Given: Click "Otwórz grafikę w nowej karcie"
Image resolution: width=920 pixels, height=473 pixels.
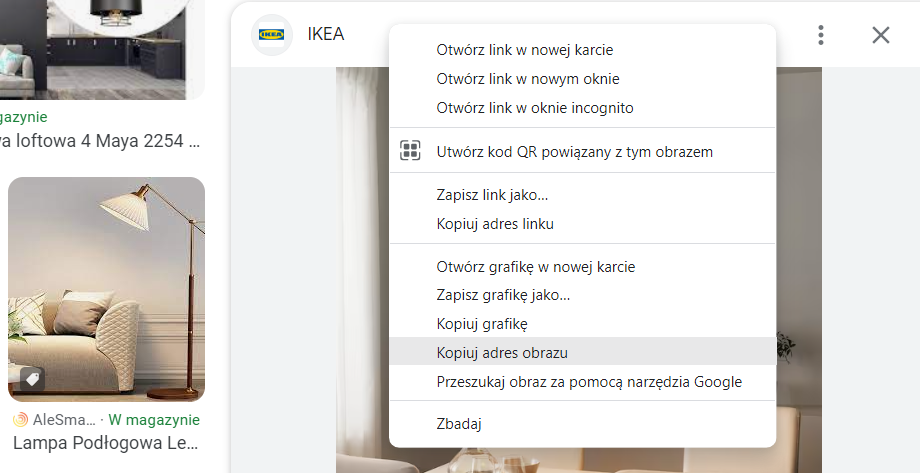Looking at the screenshot, I should tap(536, 267).
